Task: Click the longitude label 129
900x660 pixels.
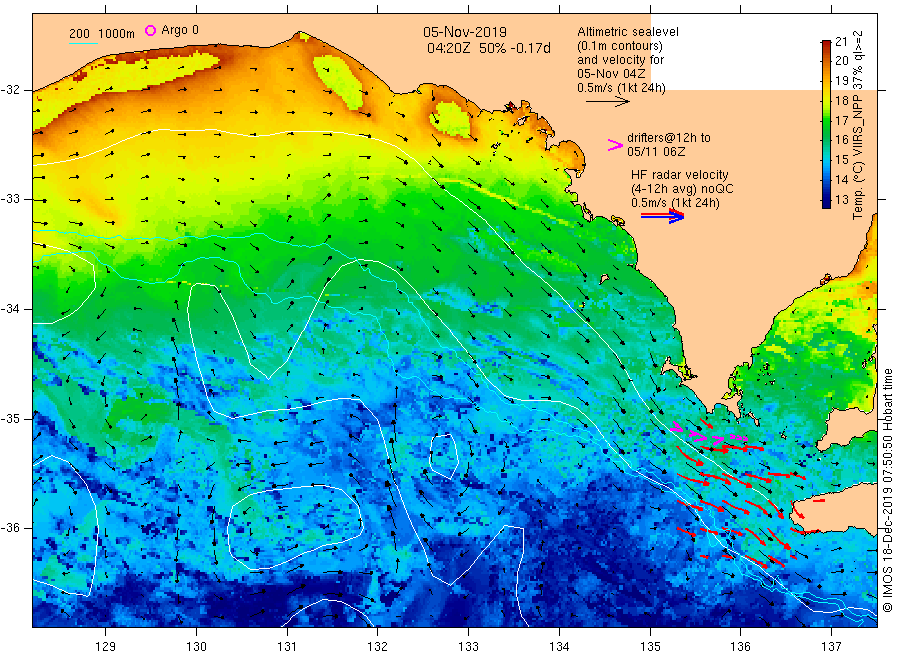Action: (106, 647)
